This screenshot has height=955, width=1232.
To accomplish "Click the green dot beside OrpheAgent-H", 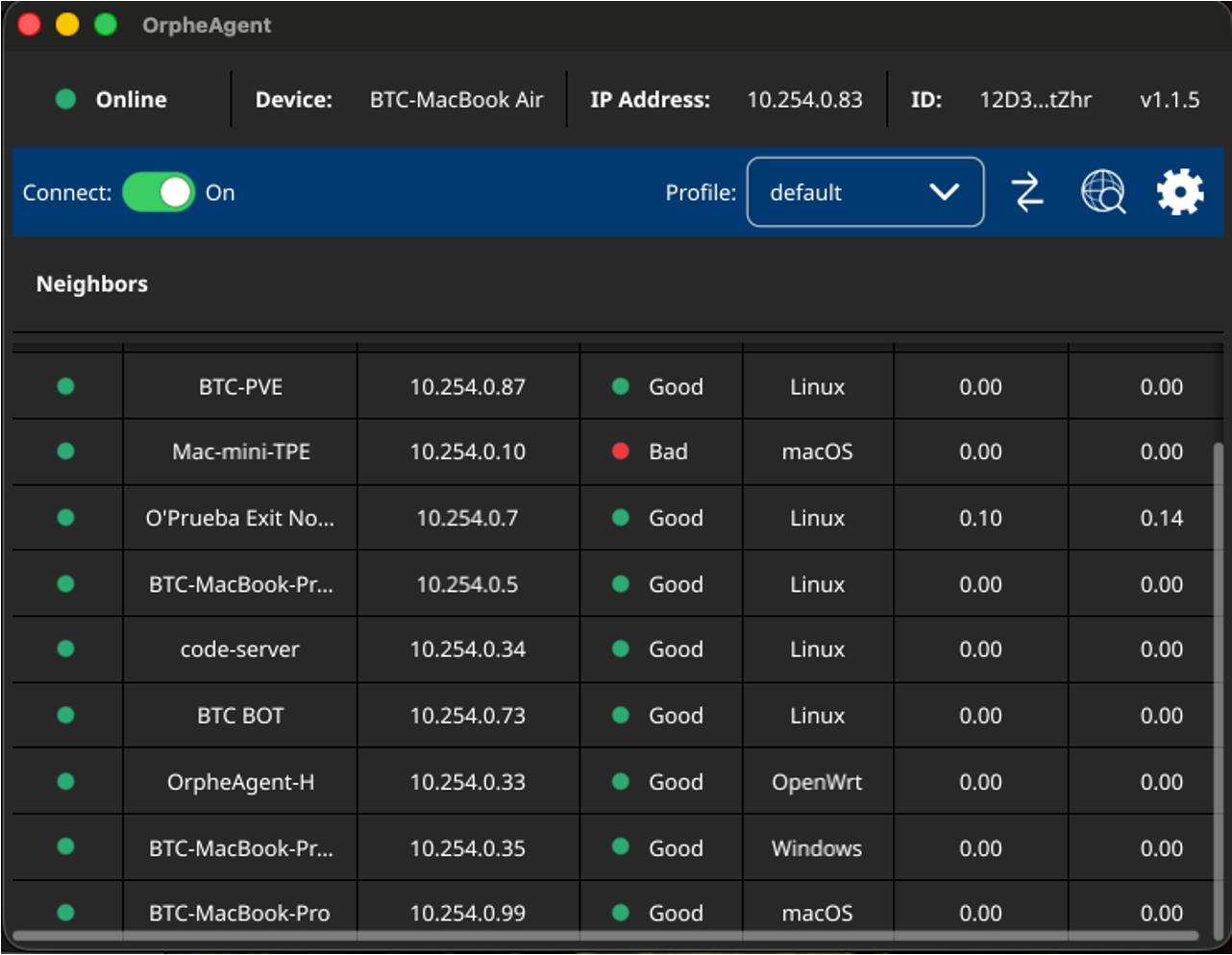I will click(x=65, y=781).
